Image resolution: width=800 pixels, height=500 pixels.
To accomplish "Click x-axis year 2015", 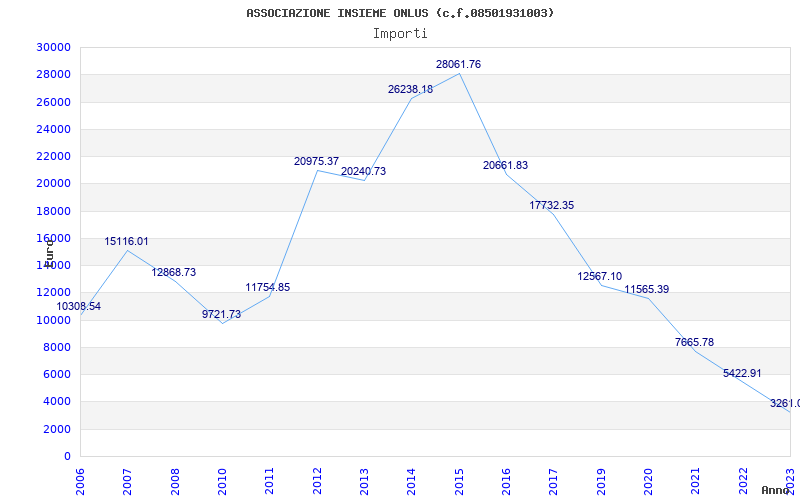I will coord(459,481).
